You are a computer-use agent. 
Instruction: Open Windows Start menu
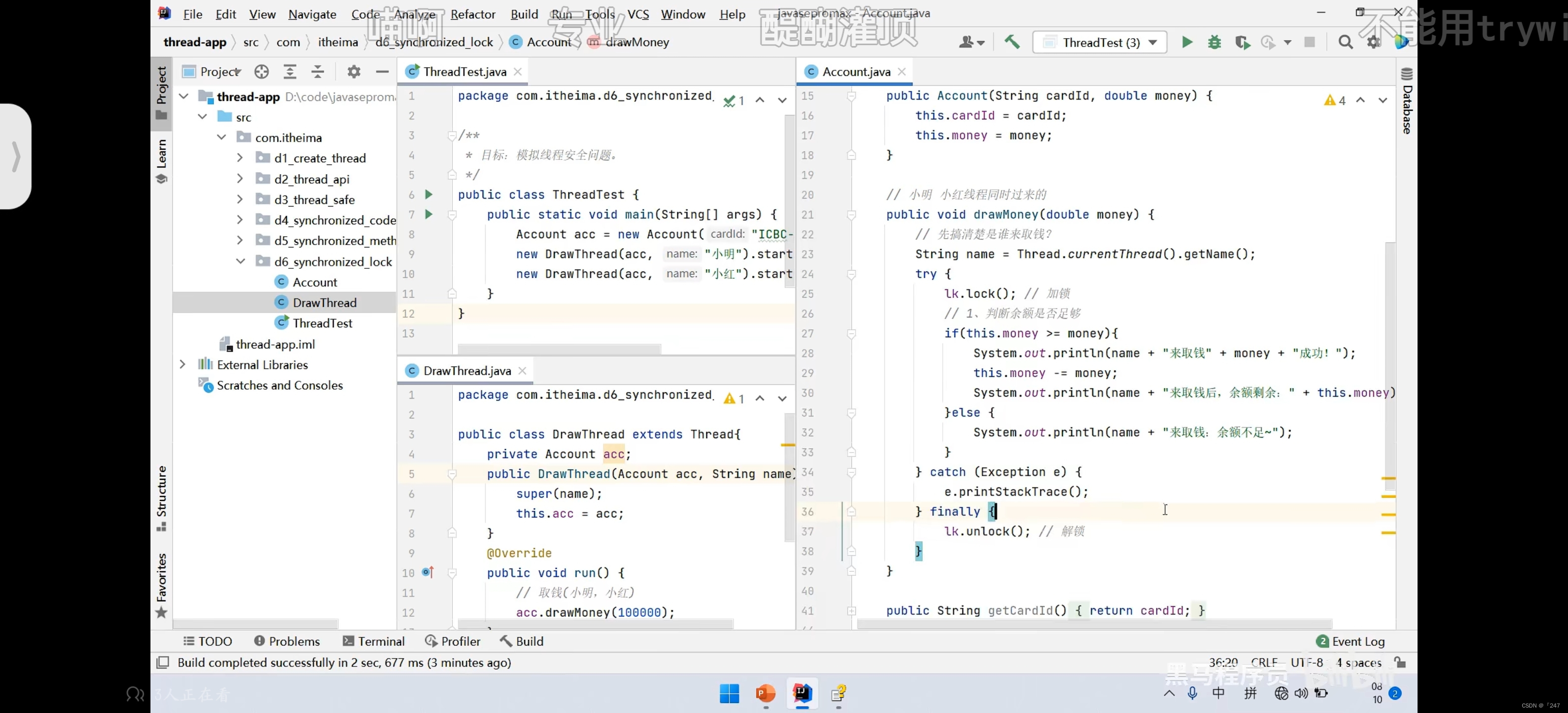point(729,693)
